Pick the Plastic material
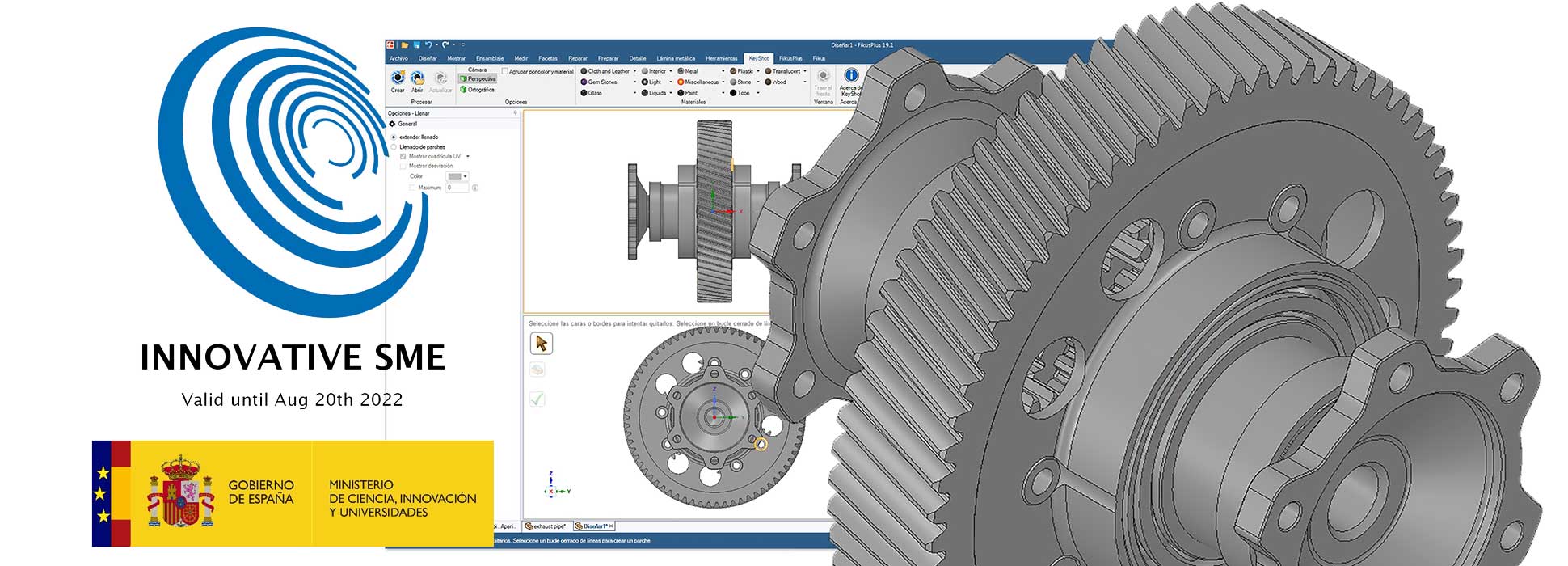Viewport: 1568px width, 566px height. (742, 71)
